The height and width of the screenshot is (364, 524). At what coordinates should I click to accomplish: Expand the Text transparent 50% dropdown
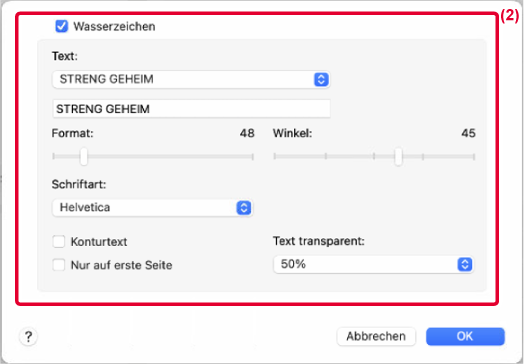click(373, 264)
